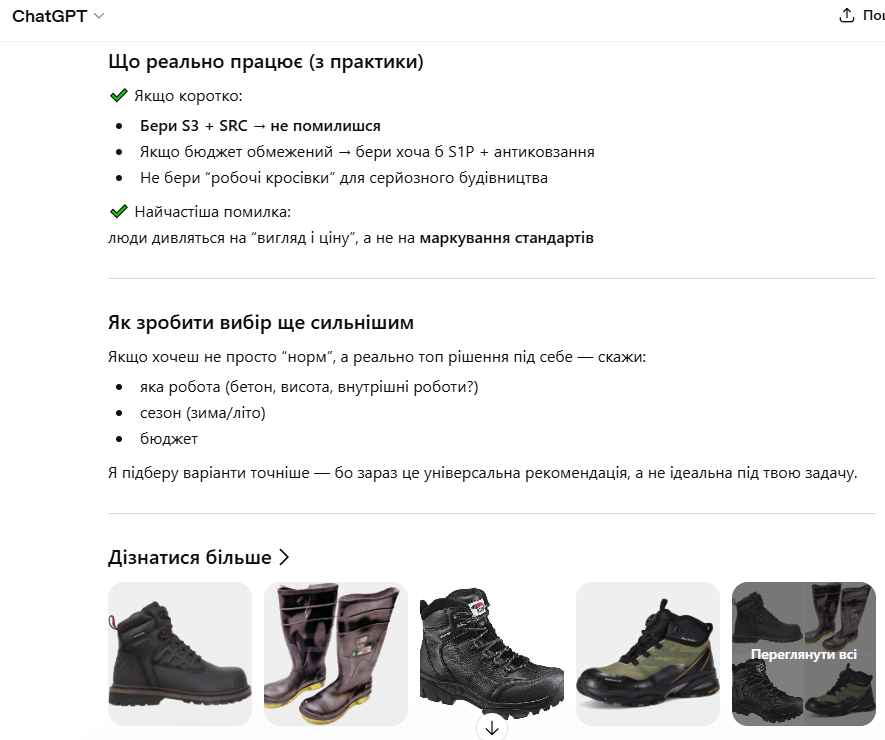Open the tall rubber boots thumbnail

[335, 653]
